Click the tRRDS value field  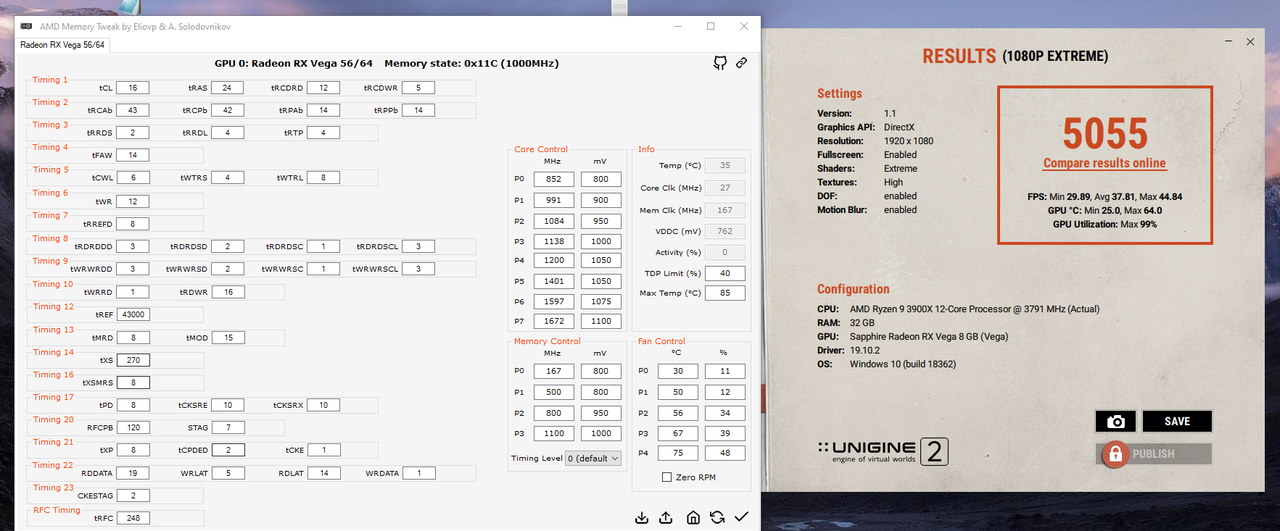pyautogui.click(x=133, y=132)
